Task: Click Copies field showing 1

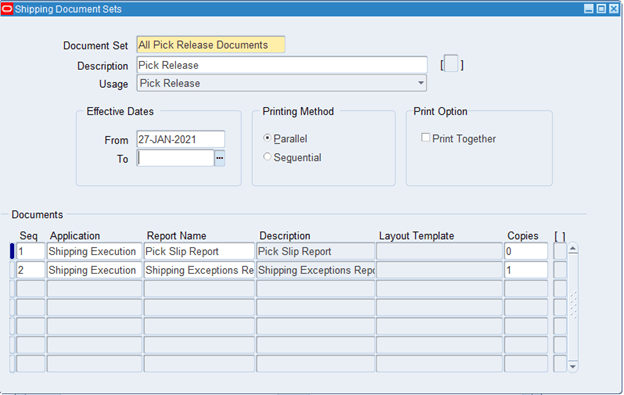Action: pyautogui.click(x=526, y=270)
